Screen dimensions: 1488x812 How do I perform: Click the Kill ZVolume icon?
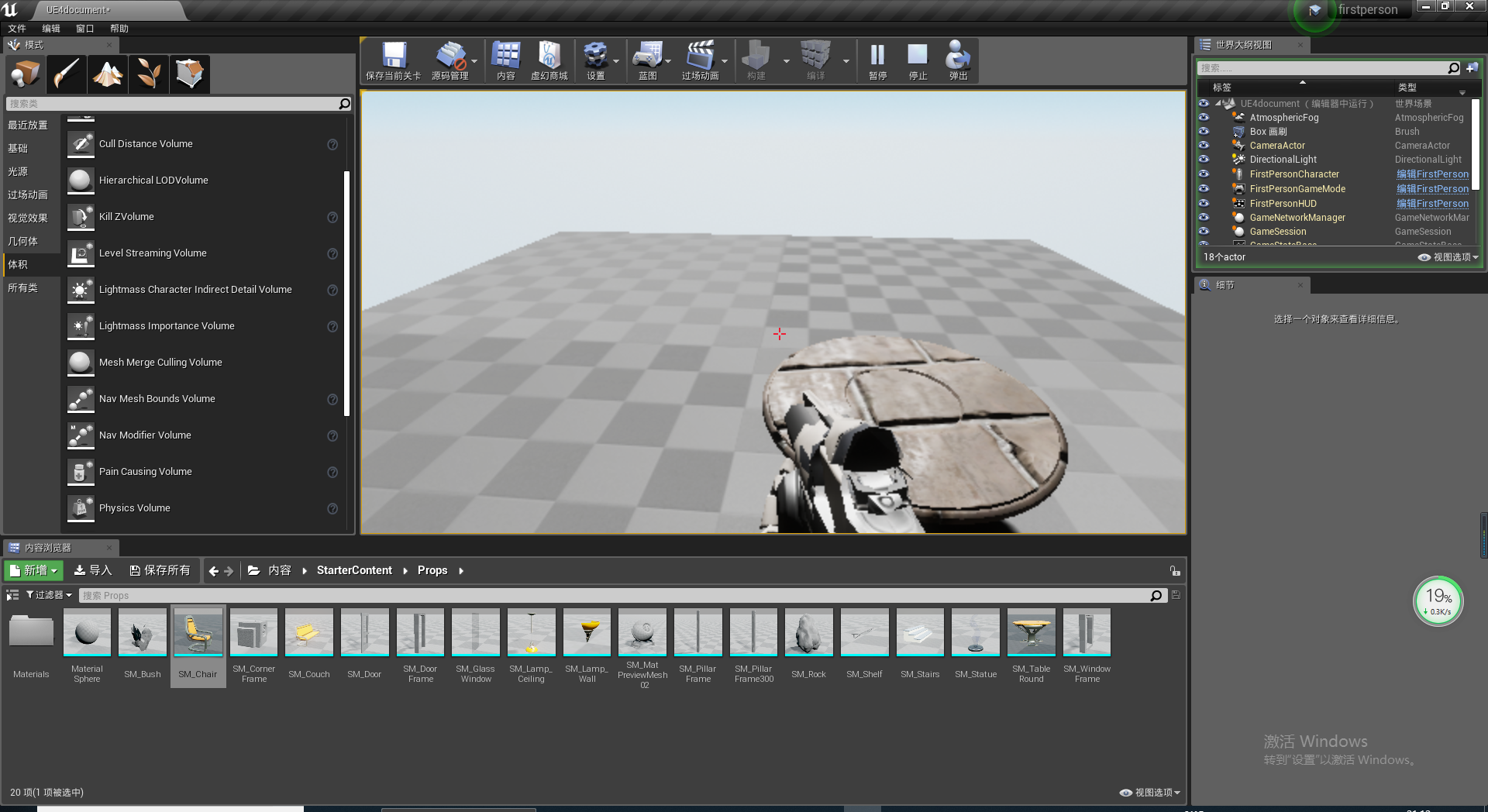click(81, 217)
